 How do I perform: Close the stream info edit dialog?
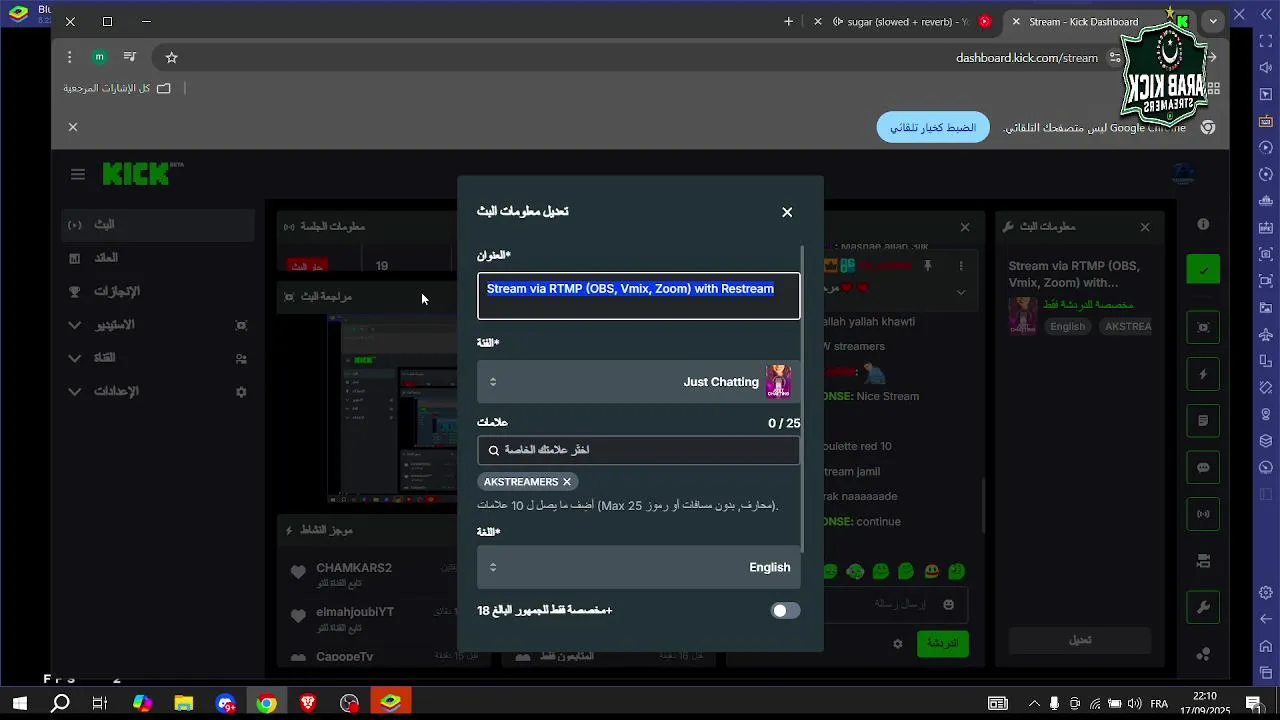(787, 212)
